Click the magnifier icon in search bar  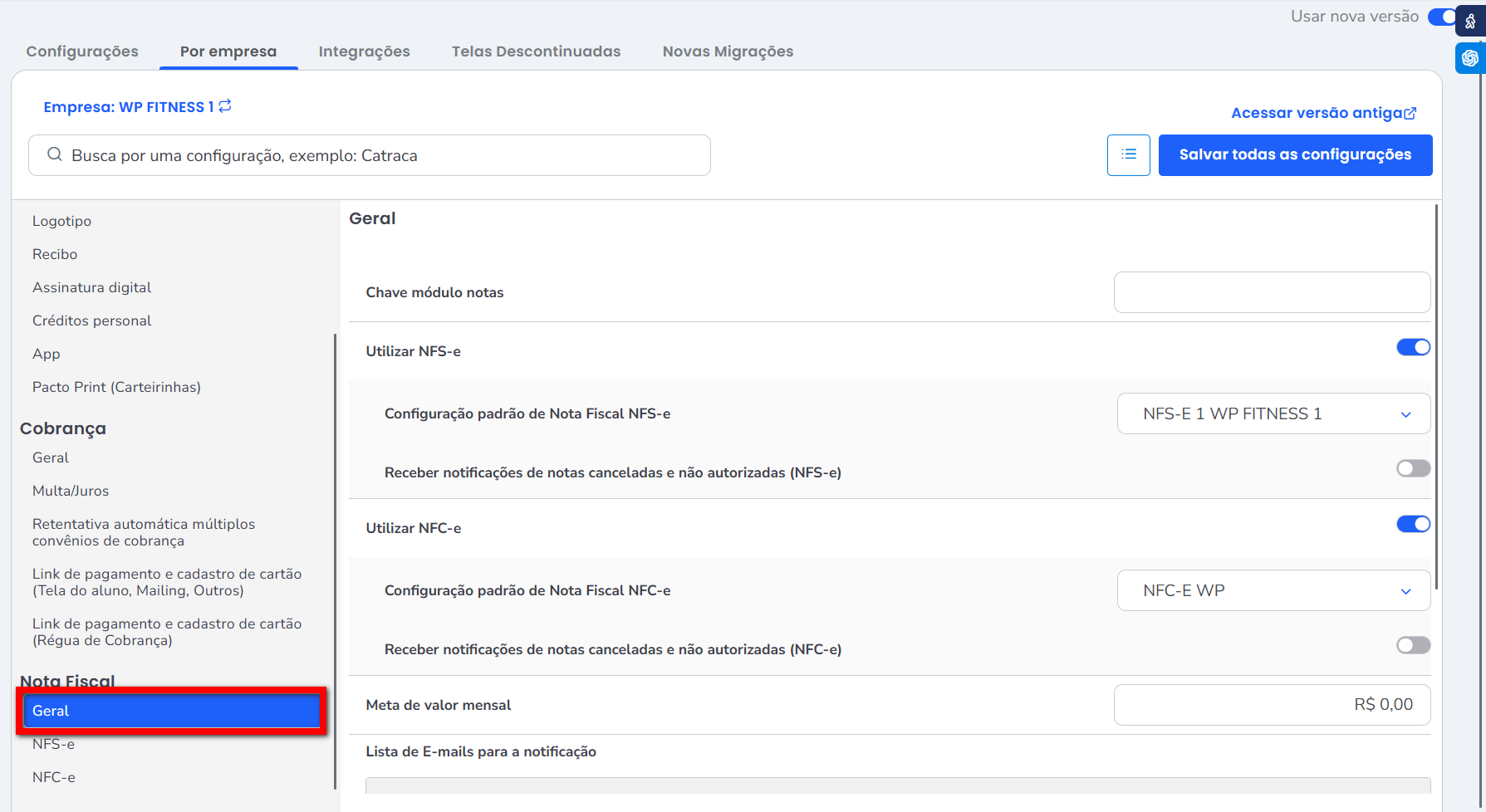pyautogui.click(x=55, y=155)
